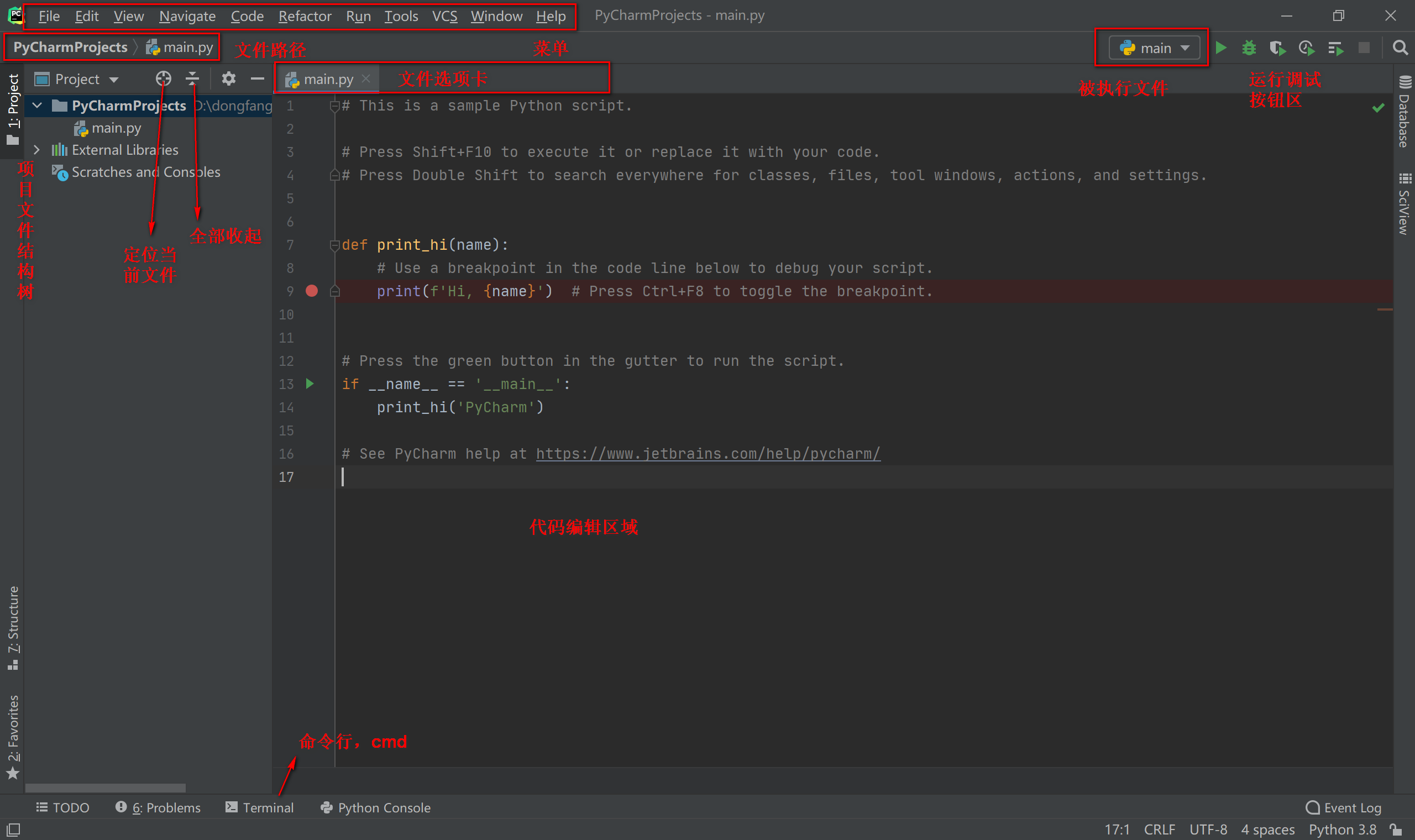Open the Navigate menu
Image resolution: width=1415 pixels, height=840 pixels.
pyautogui.click(x=187, y=16)
